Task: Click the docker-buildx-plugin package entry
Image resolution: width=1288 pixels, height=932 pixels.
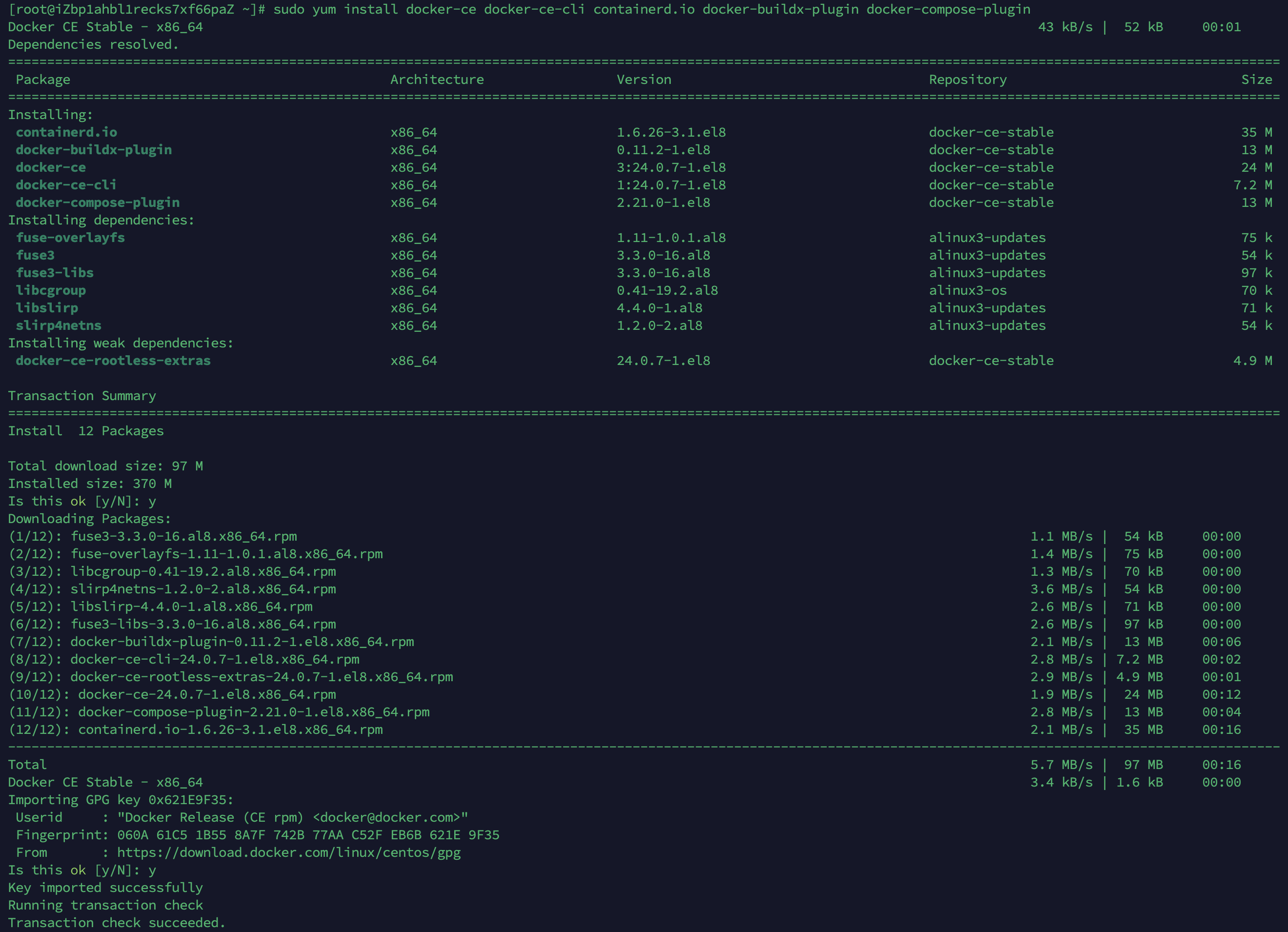Action: point(94,149)
